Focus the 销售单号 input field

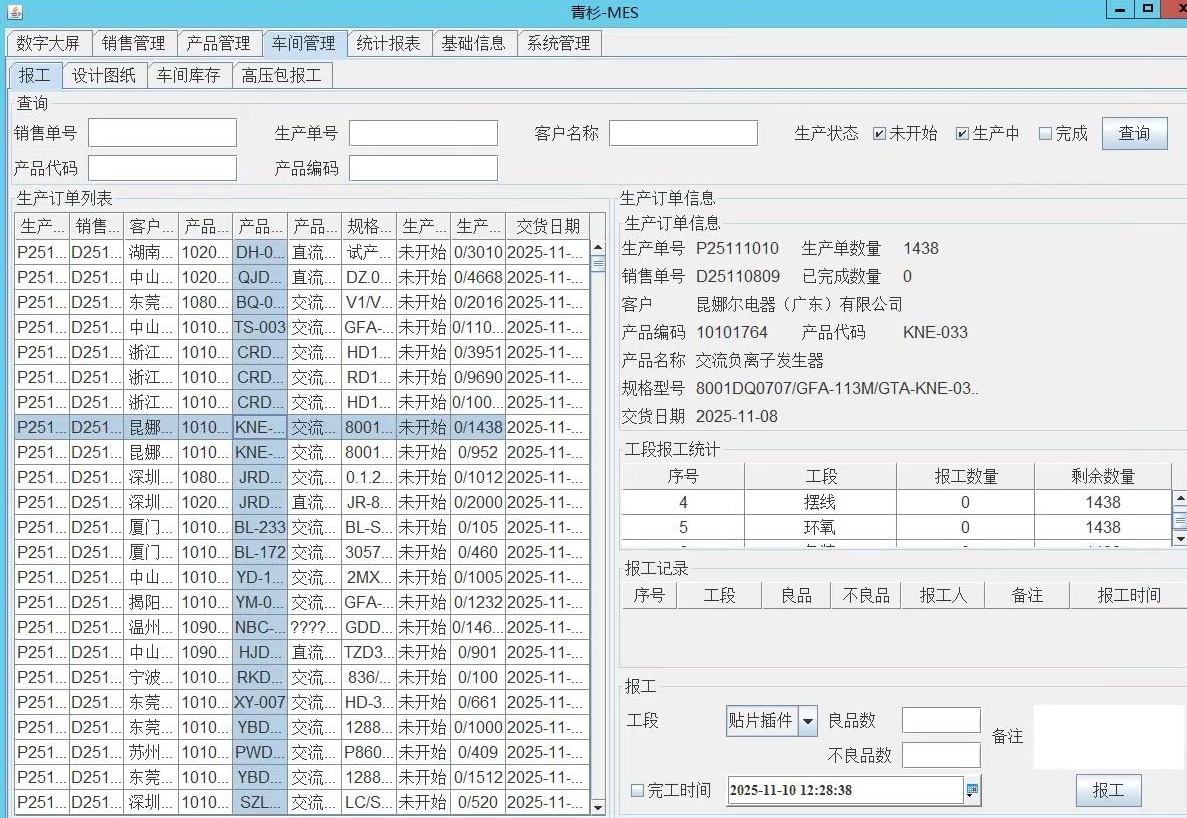[162, 133]
